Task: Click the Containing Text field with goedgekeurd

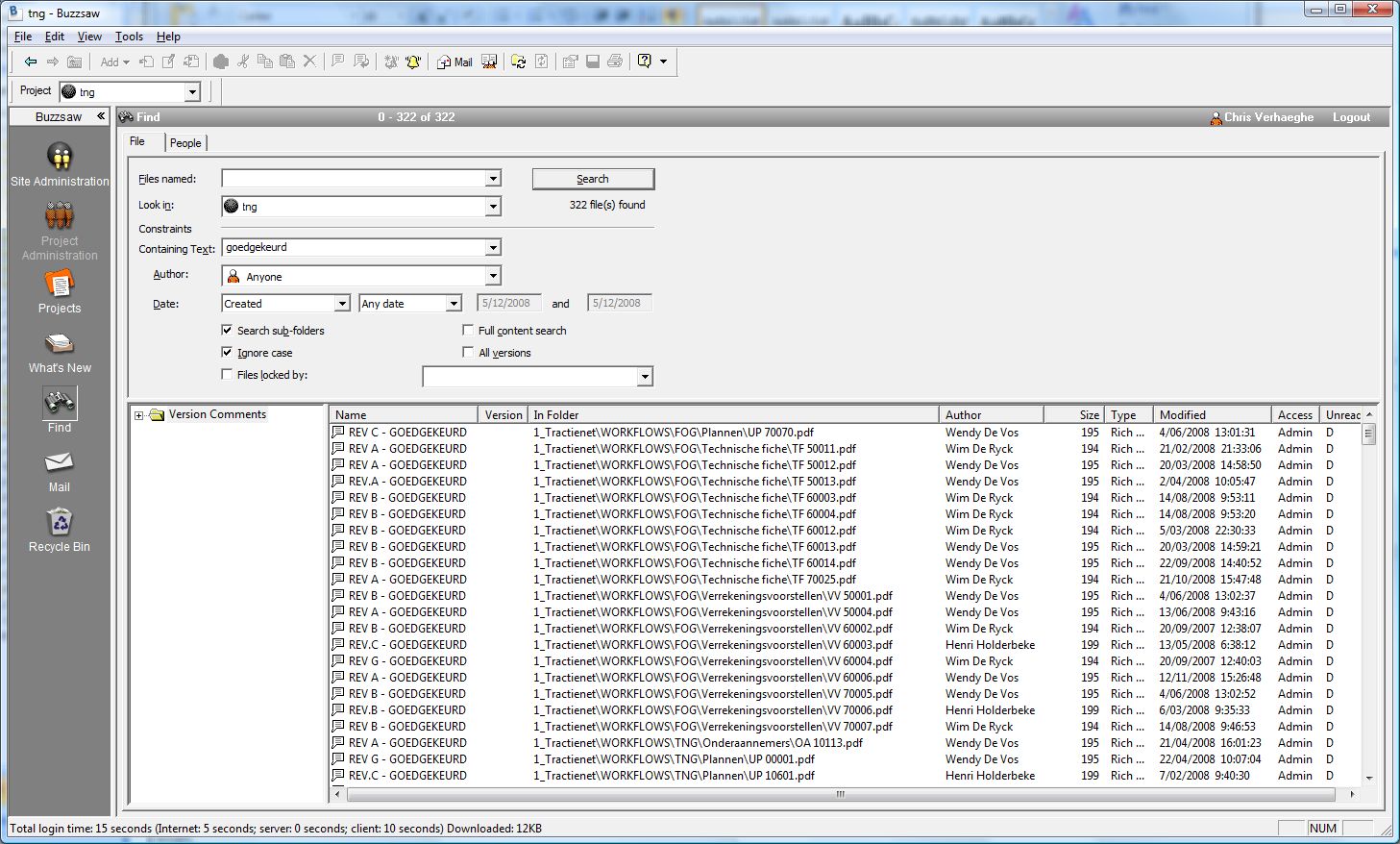Action: [x=355, y=248]
